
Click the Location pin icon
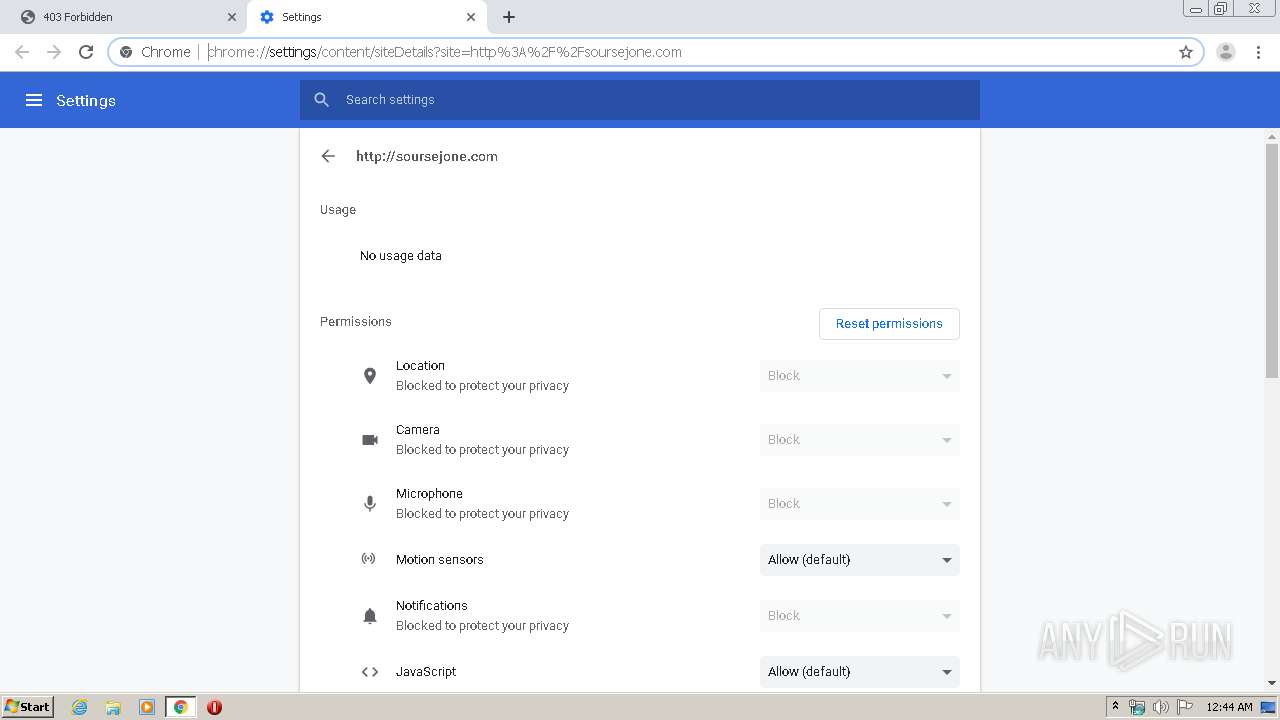(x=370, y=376)
